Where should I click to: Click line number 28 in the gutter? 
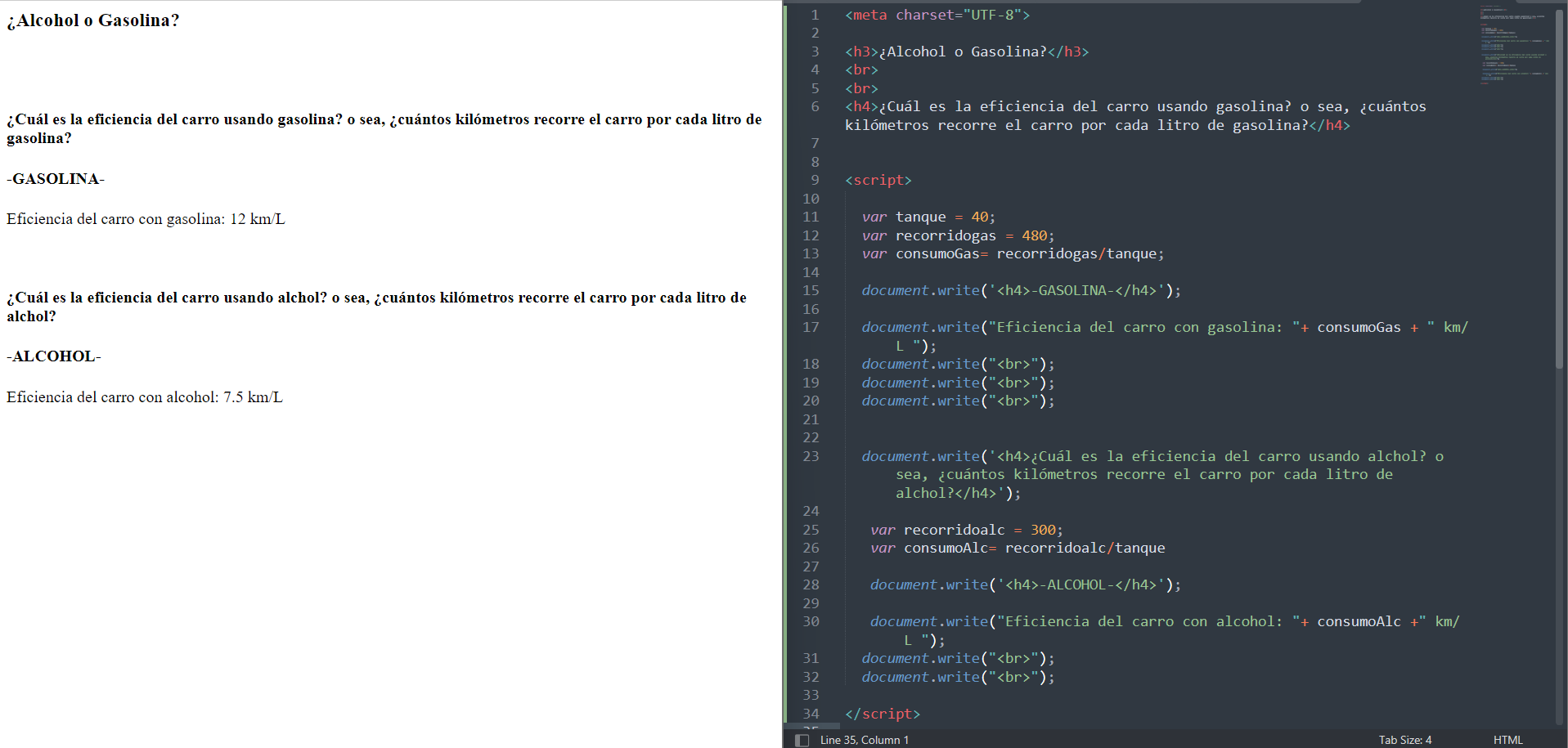(x=811, y=585)
